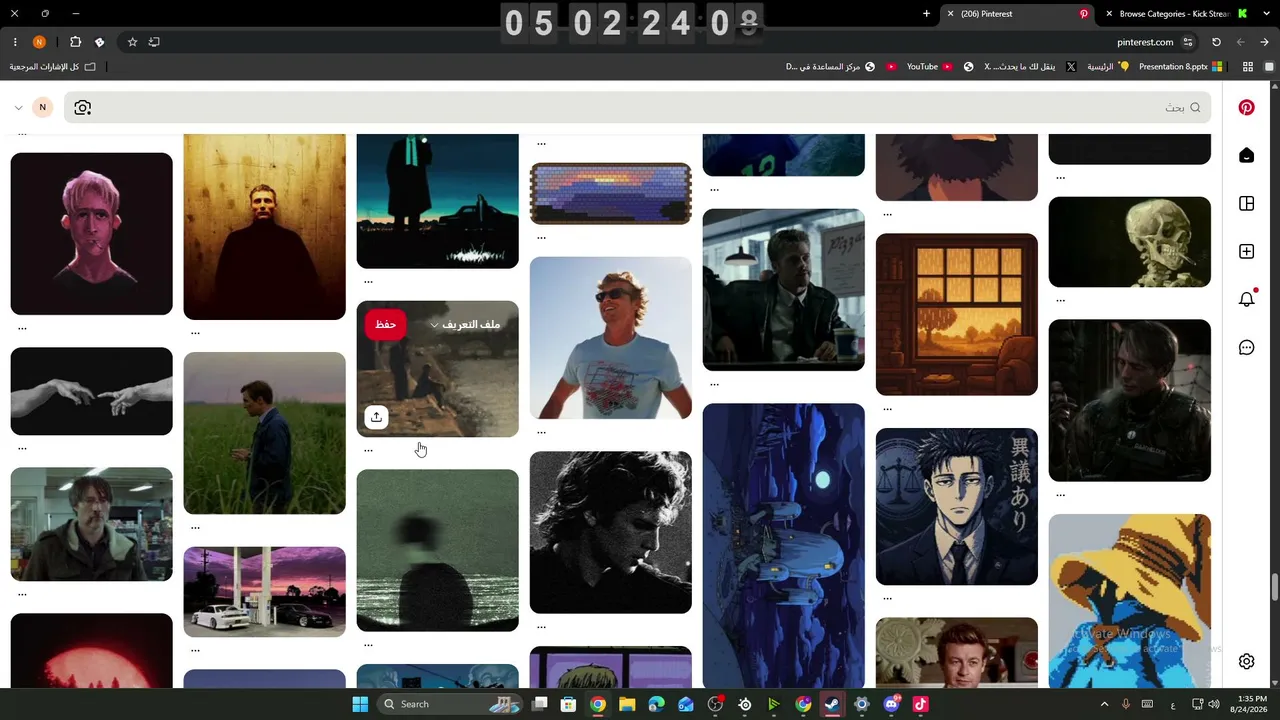Open the Windows taskbar Search box

pos(452,704)
